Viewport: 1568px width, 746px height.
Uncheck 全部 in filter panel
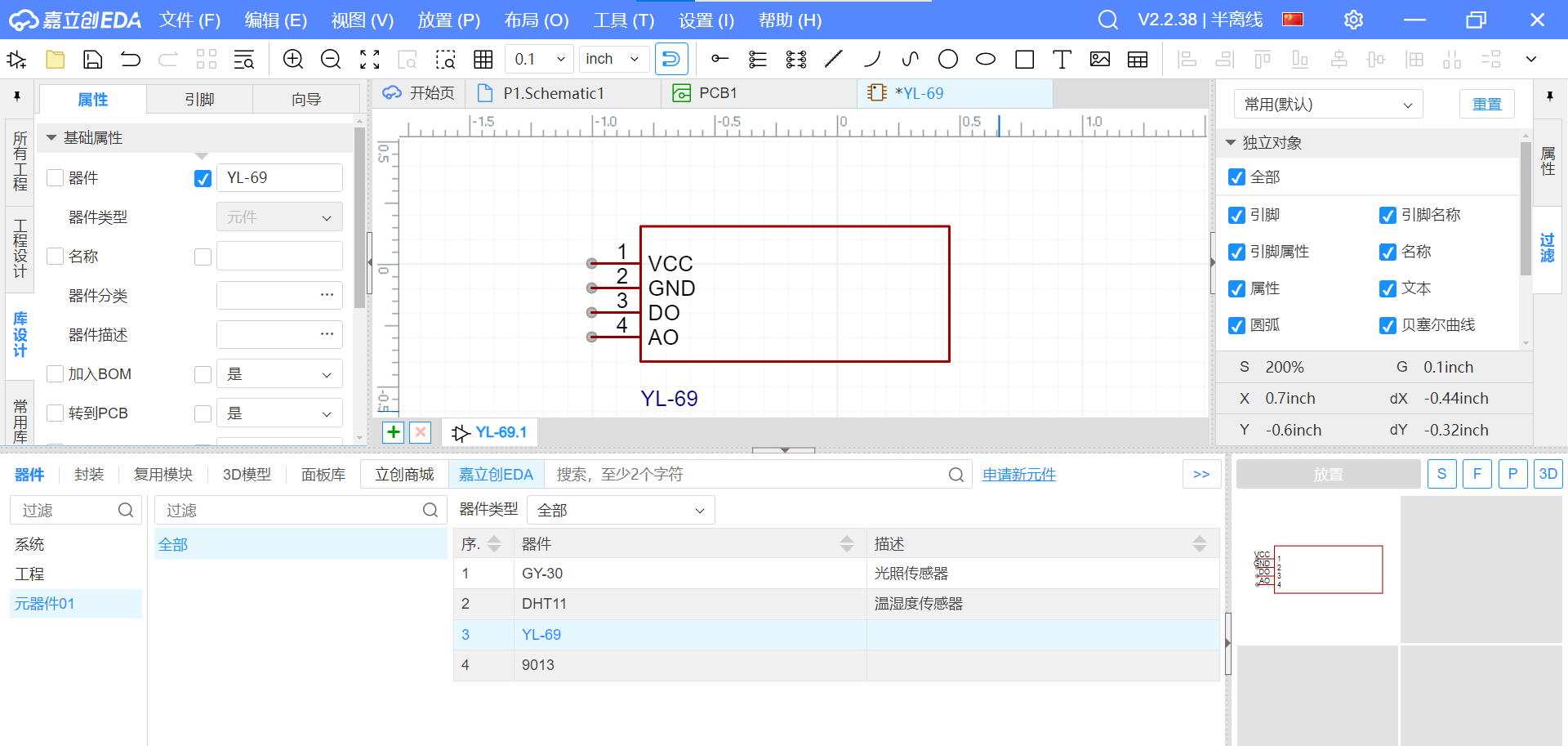point(1237,177)
